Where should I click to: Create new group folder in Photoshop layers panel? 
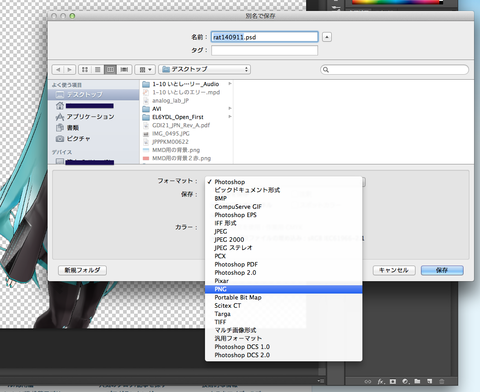[417, 381]
